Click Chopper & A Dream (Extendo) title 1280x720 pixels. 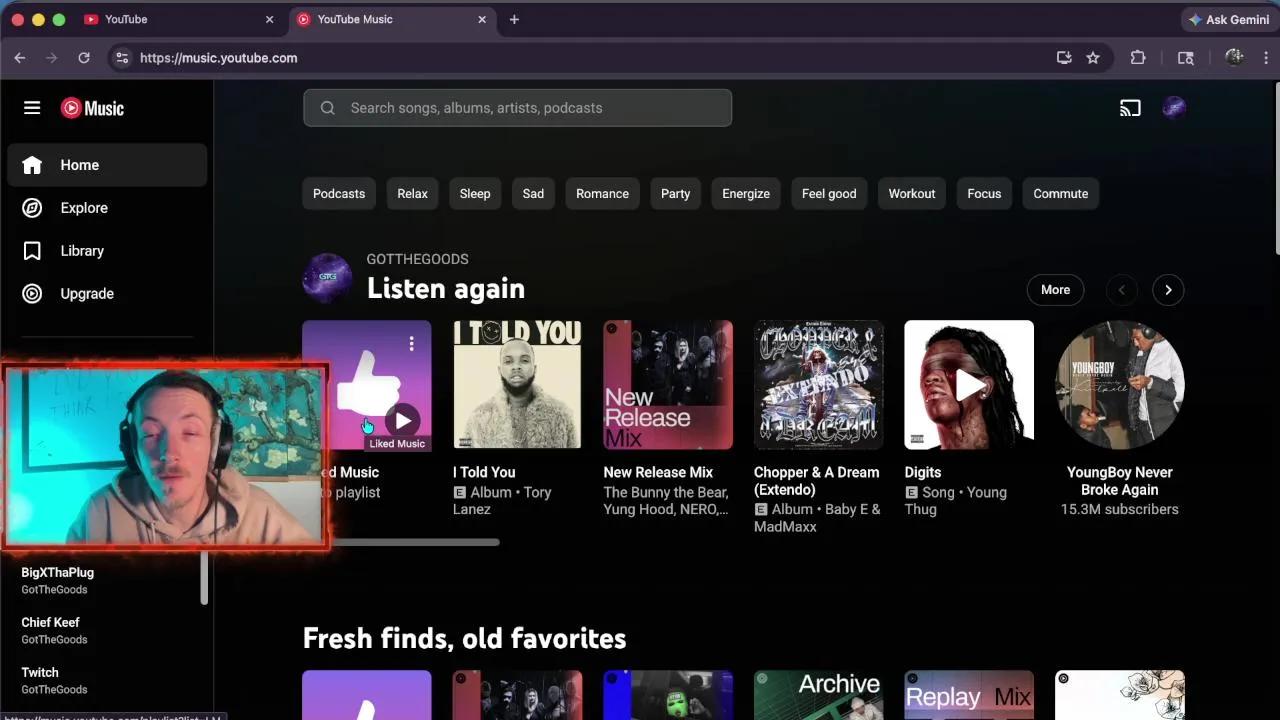(817, 481)
